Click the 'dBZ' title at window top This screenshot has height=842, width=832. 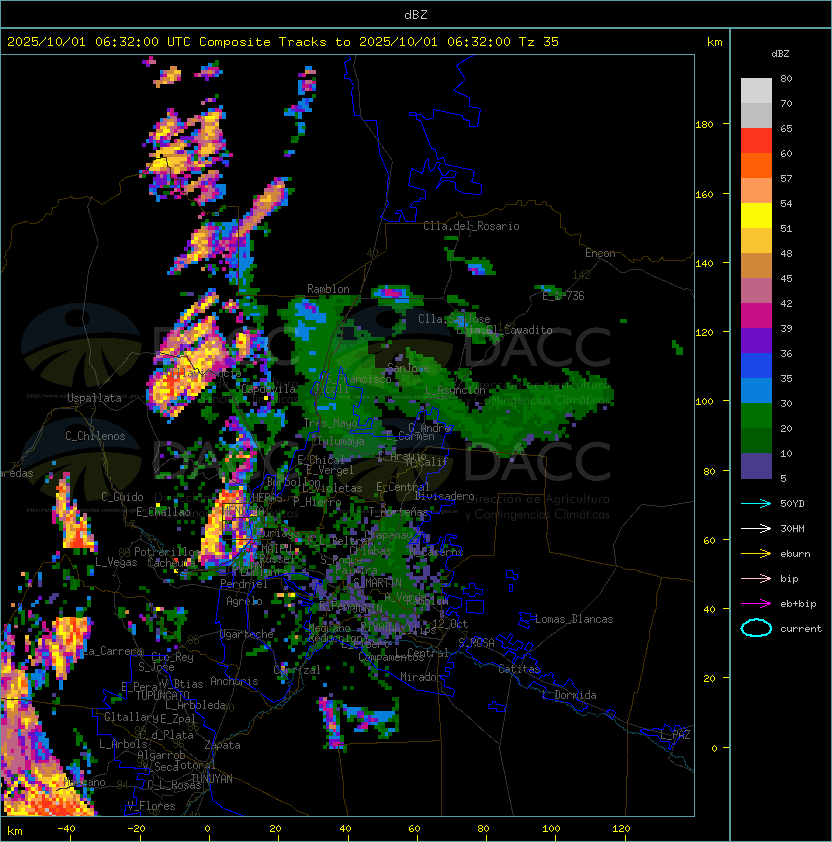416,15
